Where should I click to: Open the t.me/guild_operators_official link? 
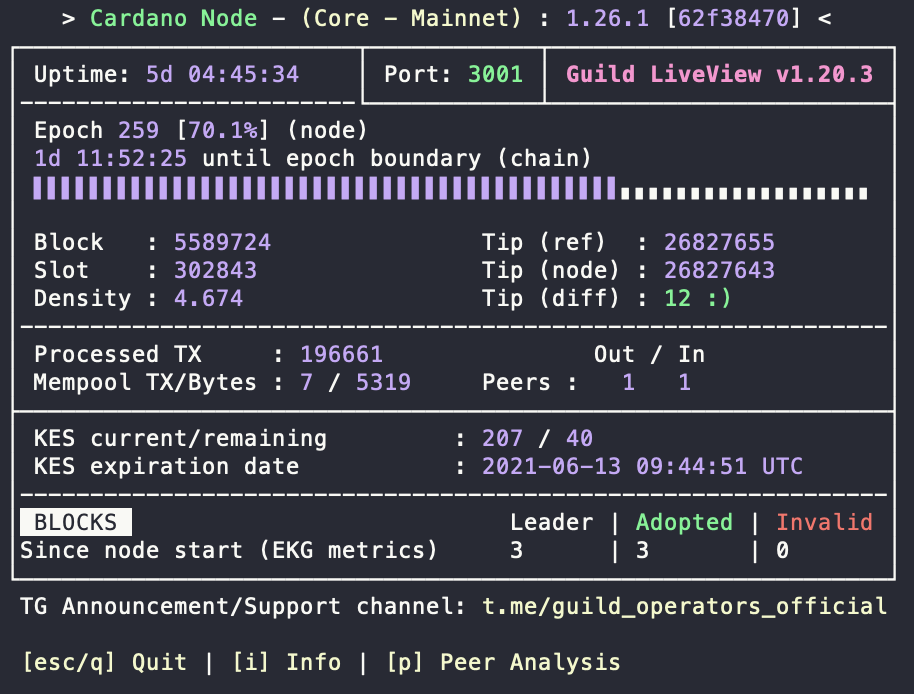[685, 607]
